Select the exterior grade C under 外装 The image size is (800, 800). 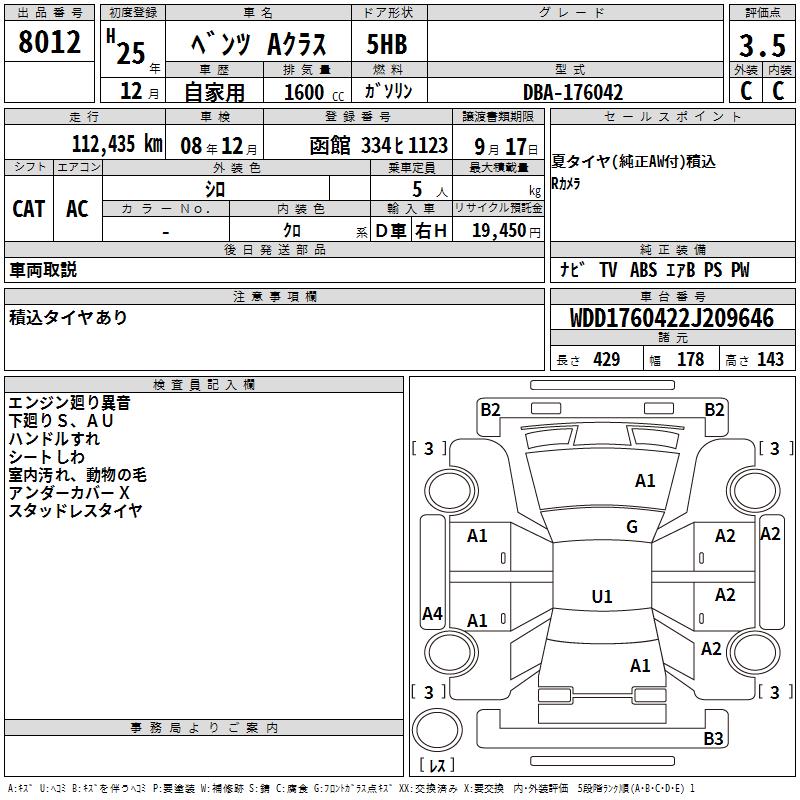746,91
